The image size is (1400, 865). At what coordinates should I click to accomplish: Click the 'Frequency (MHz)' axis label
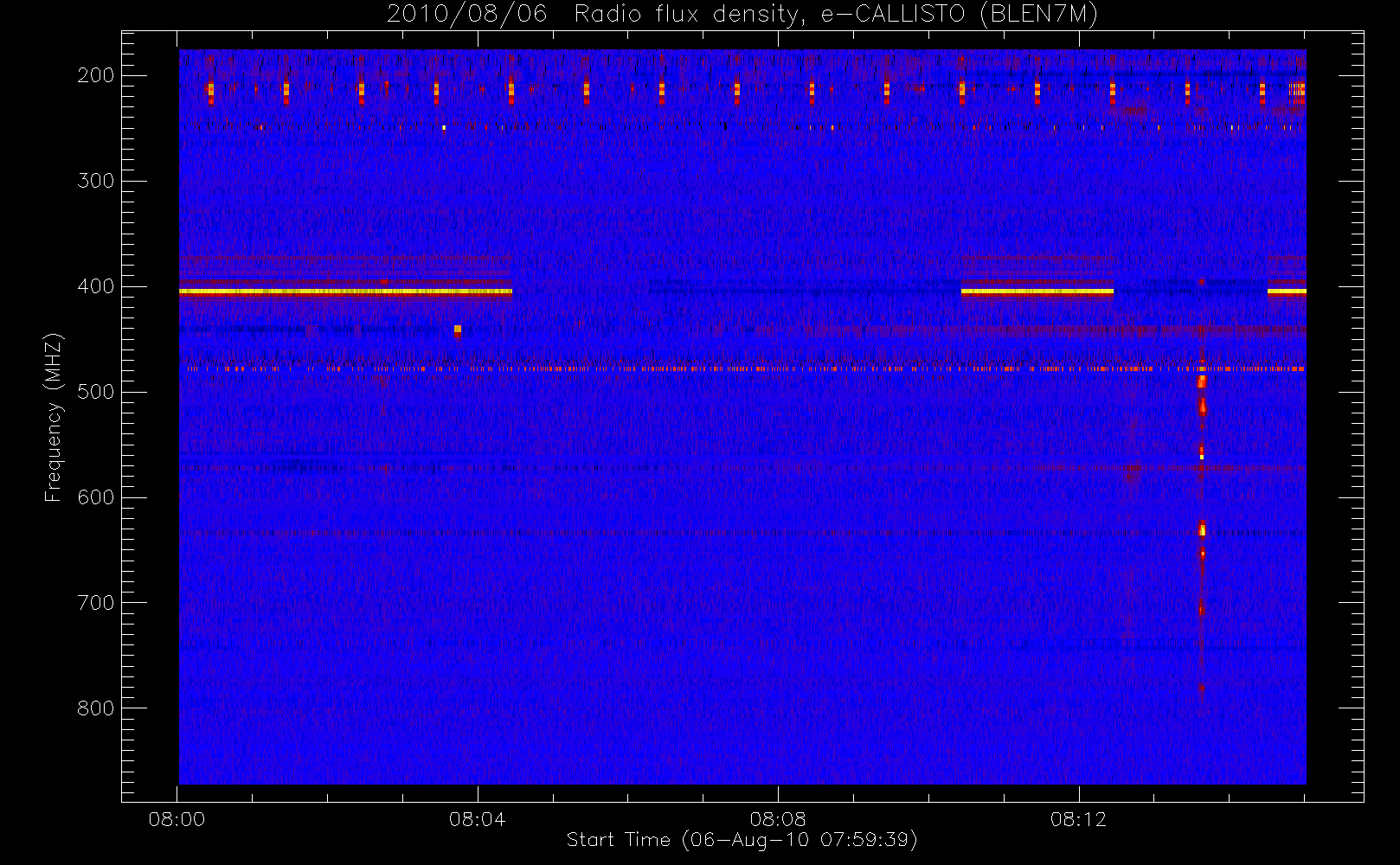click(53, 417)
